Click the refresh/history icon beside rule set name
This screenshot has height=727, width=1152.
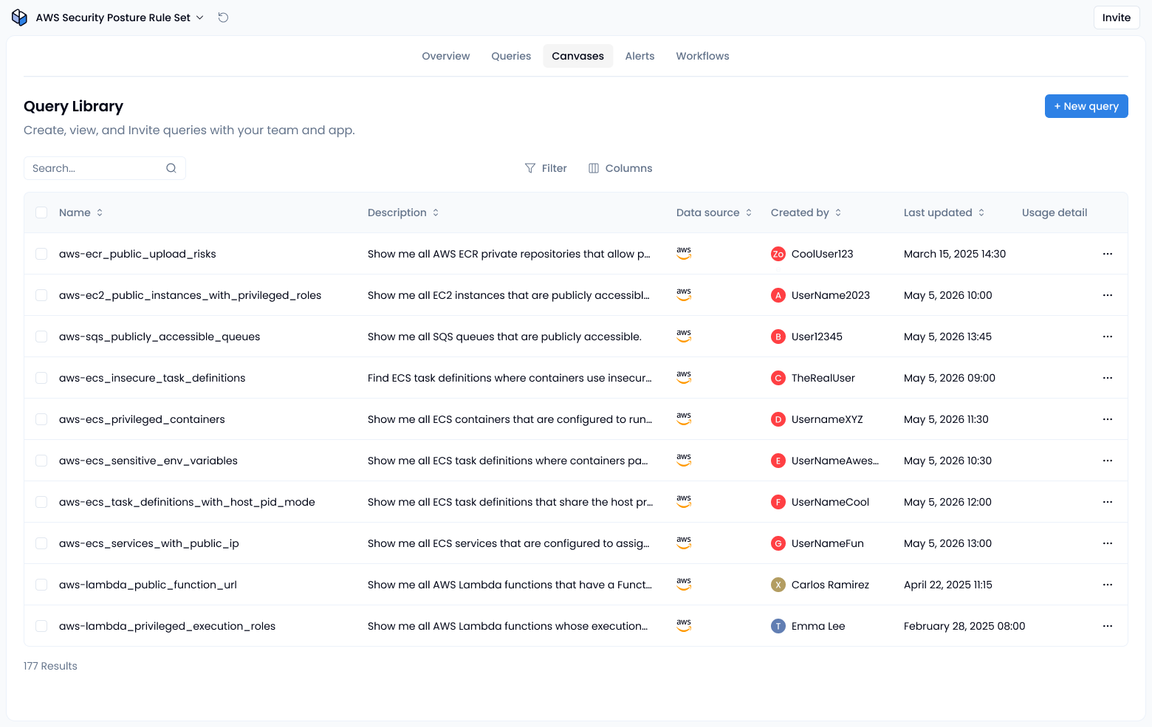[x=223, y=18]
